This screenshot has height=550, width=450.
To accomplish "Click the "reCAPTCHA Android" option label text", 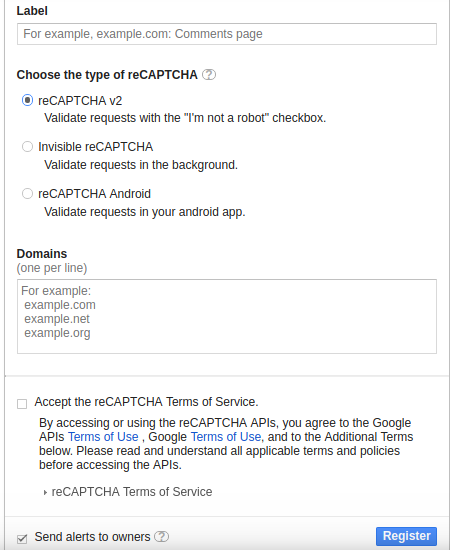I will coord(94,194).
